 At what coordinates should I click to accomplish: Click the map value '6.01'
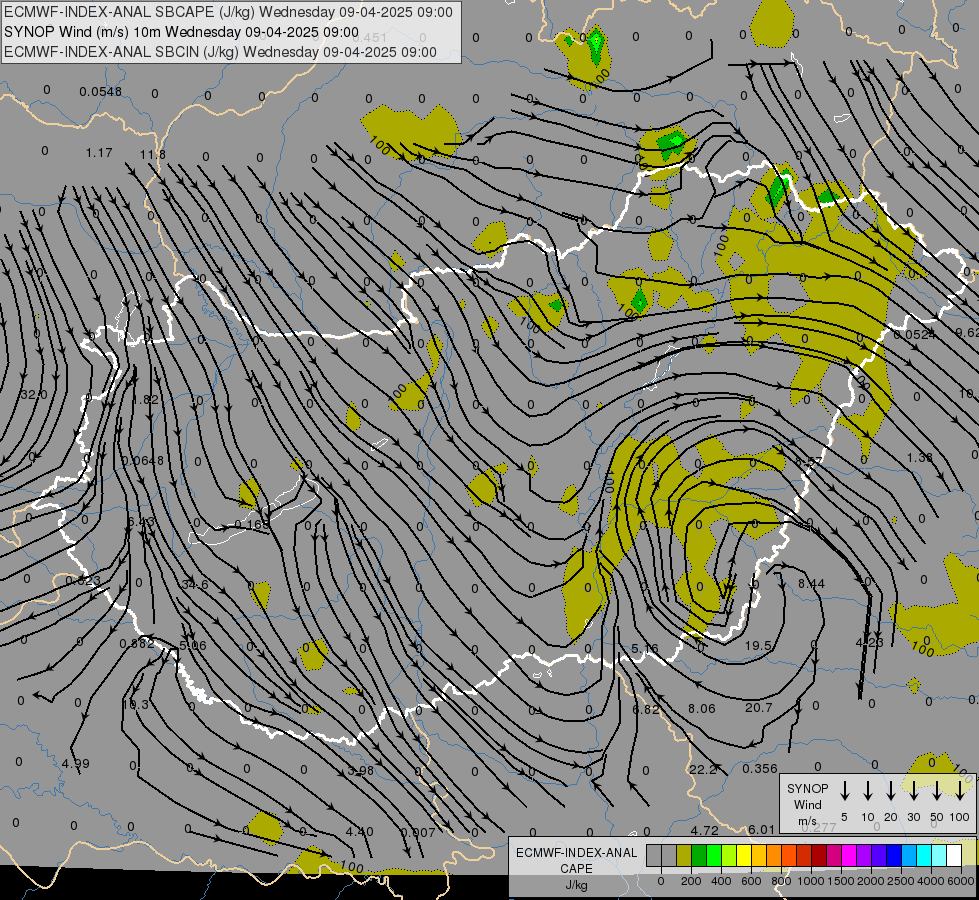761,829
